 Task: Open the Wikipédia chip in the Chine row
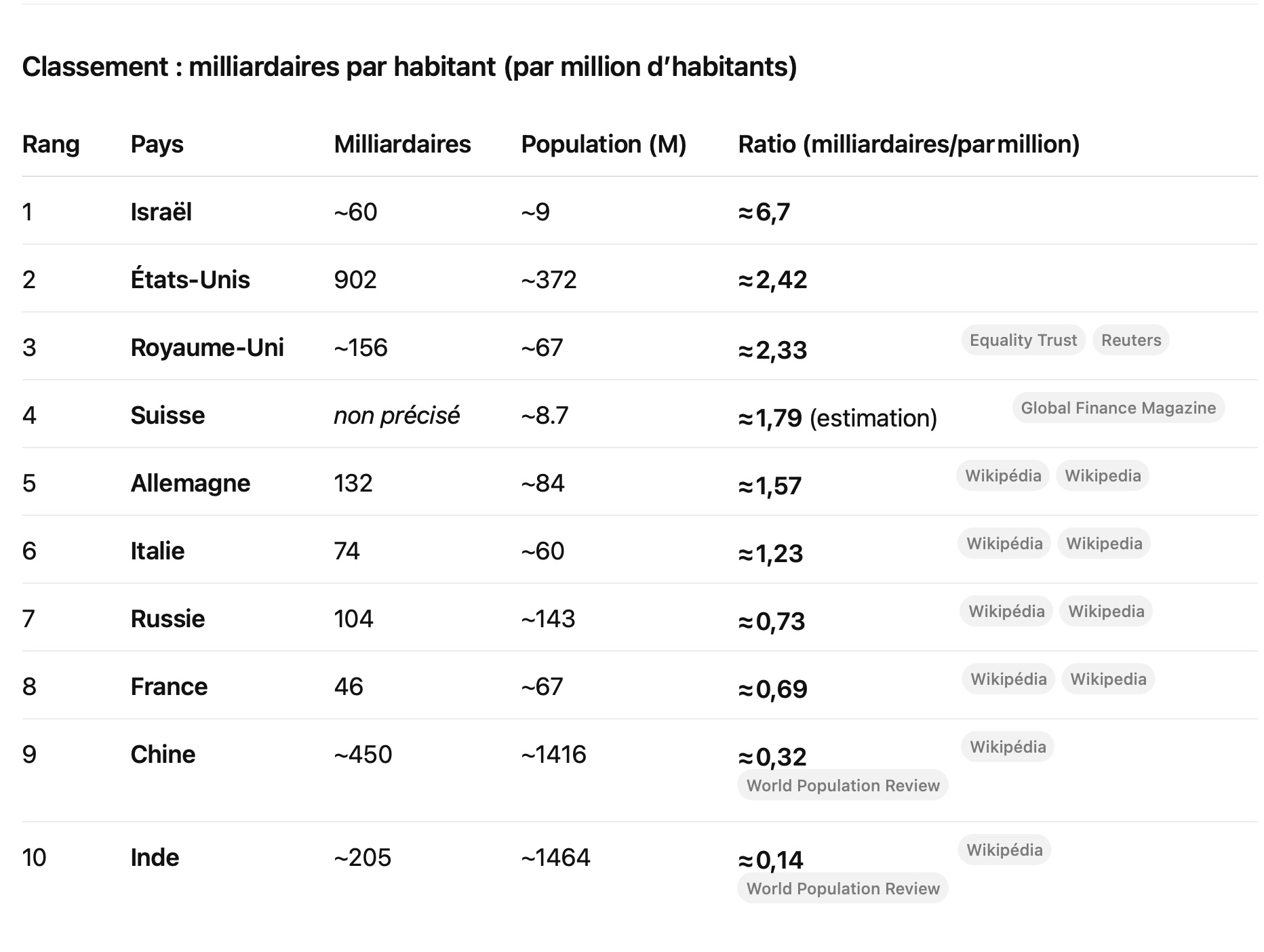coord(1007,747)
